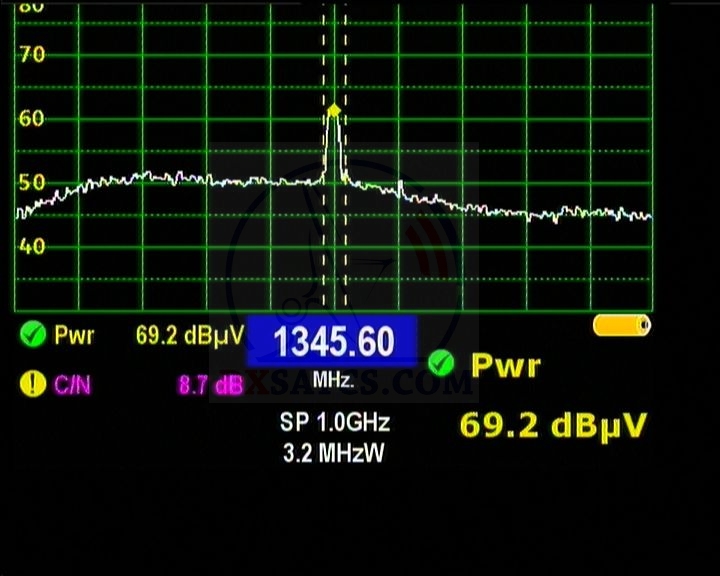Select the yellow diamond peak marker
This screenshot has height=576, width=720.
point(333,109)
